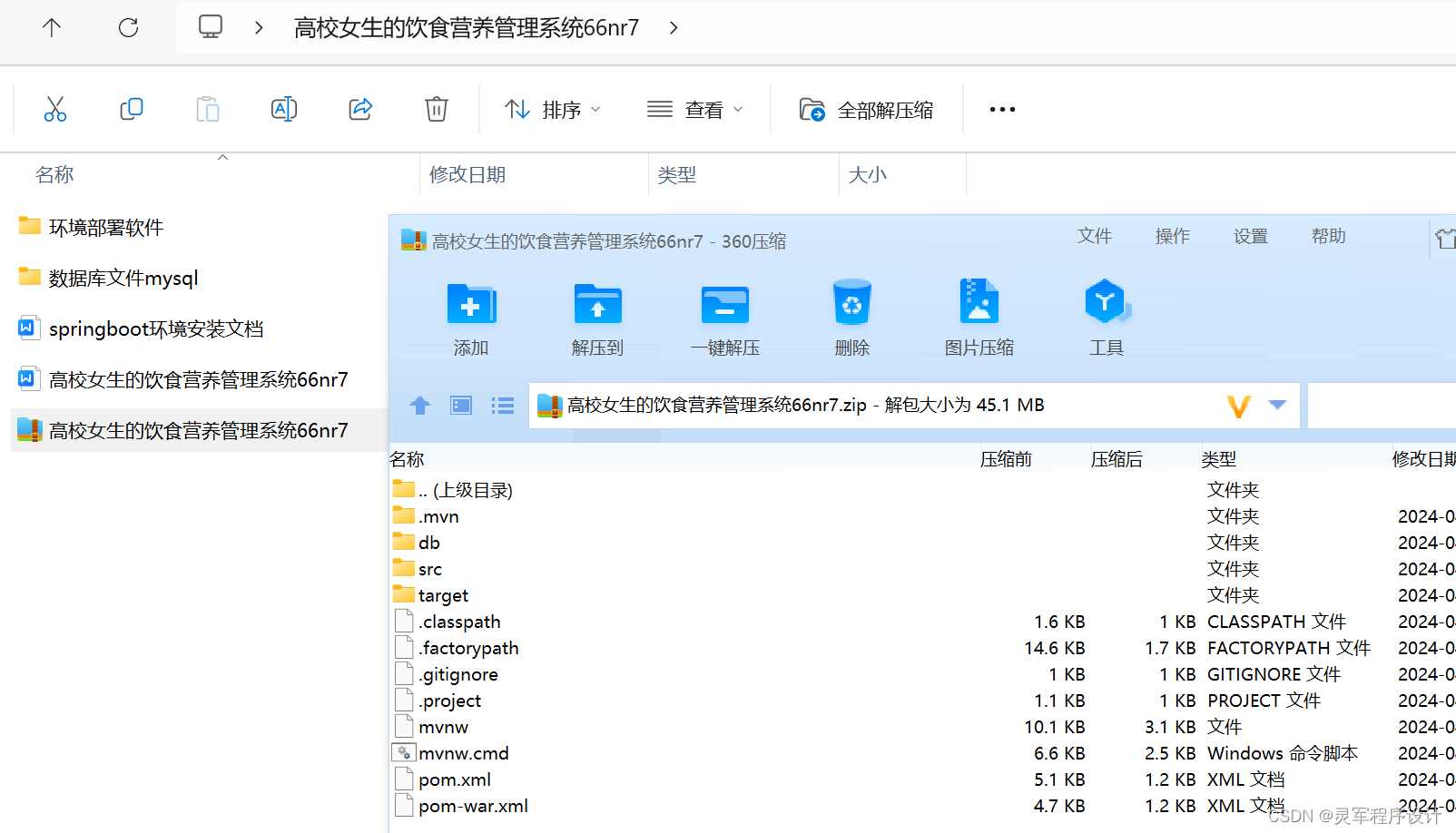Sort by 类型 column in Explorer
Screen dimensions: 1456x833
[677, 174]
